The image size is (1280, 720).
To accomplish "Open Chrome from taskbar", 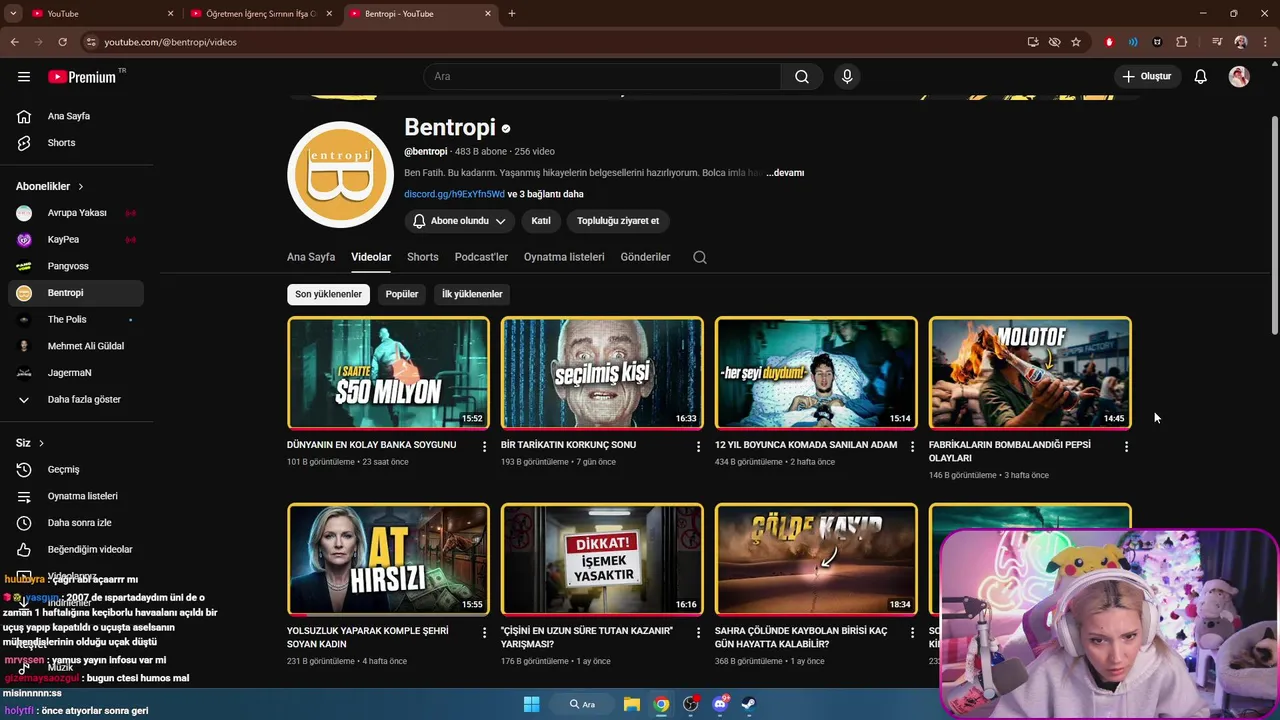I will [x=661, y=704].
